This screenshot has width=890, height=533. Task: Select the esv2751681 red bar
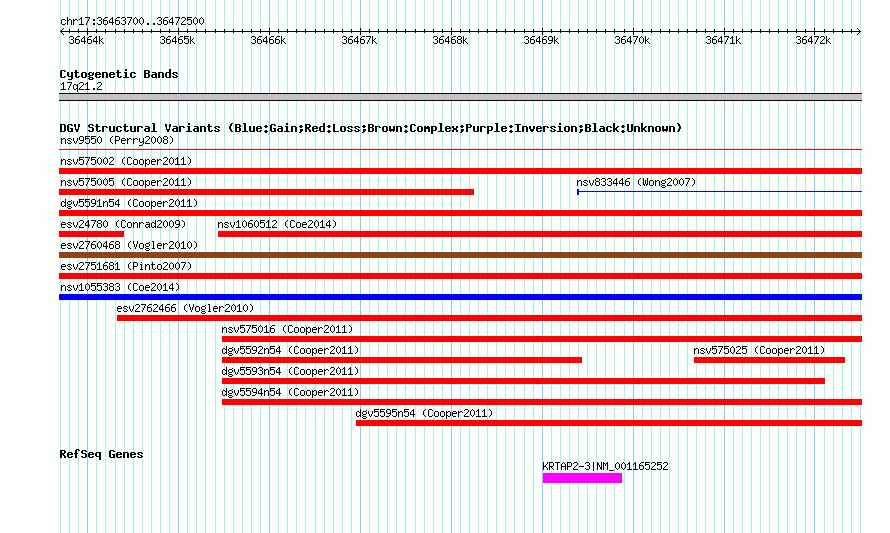click(460, 276)
